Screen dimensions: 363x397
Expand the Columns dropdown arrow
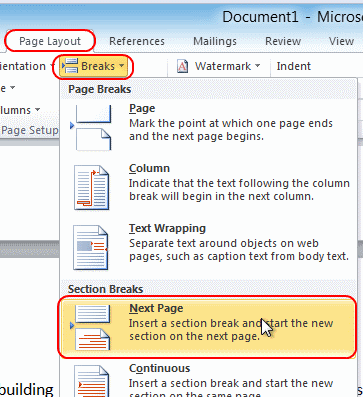pos(37,110)
